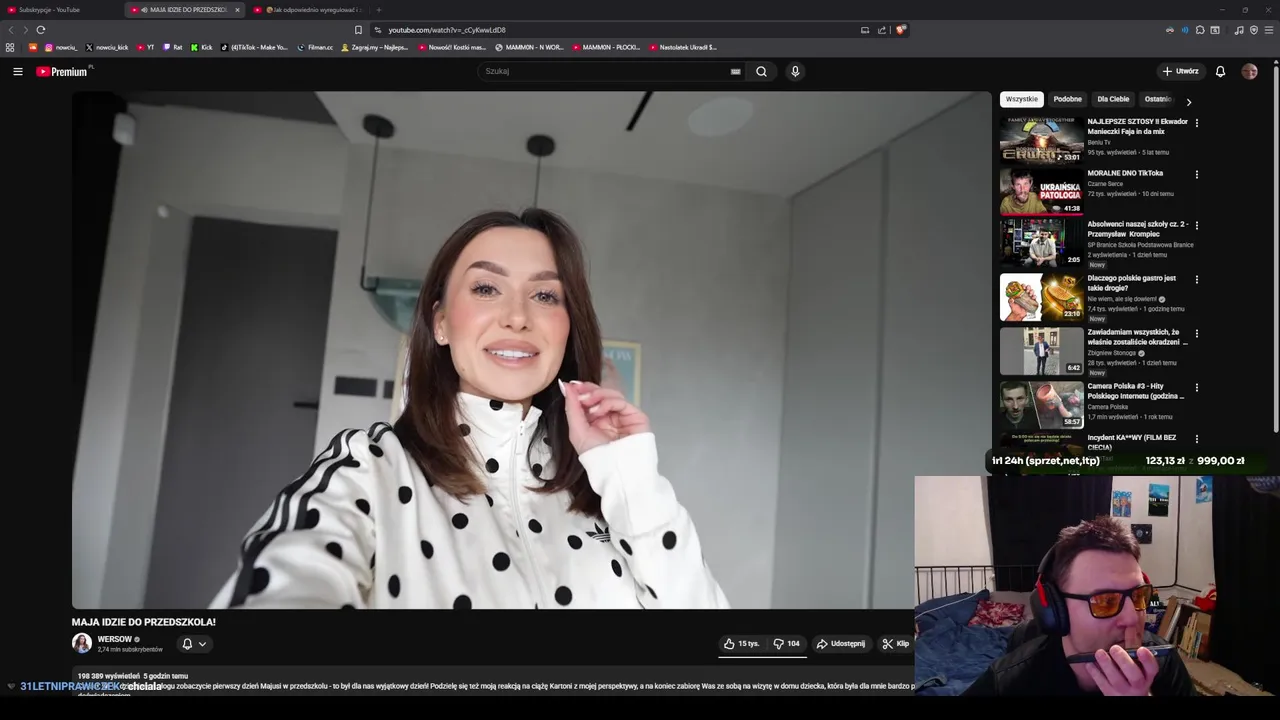
Task: Open Zawiadamiam wszystkich video title
Action: [1137, 337]
